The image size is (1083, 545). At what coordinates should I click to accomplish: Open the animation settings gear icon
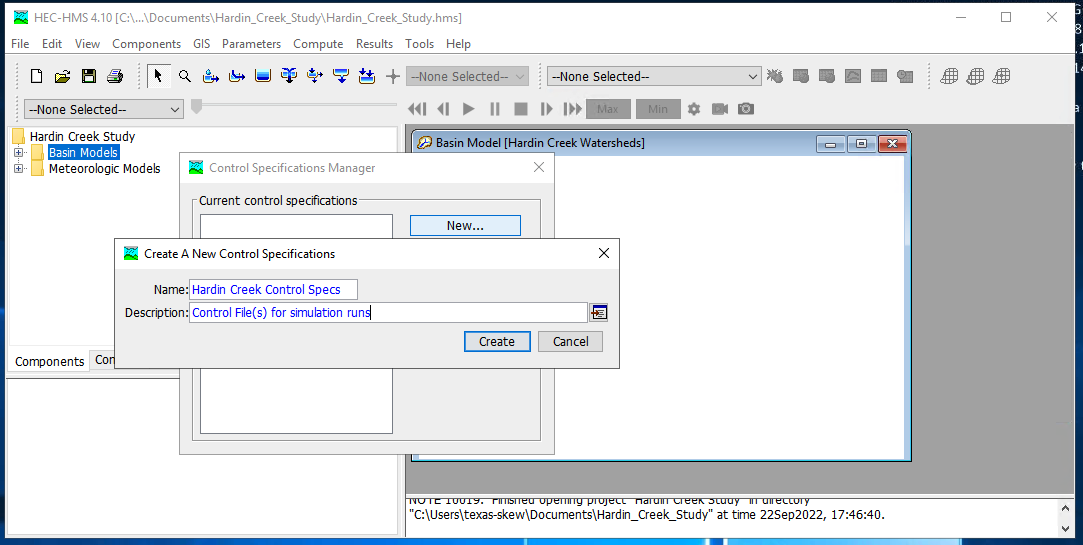[693, 109]
